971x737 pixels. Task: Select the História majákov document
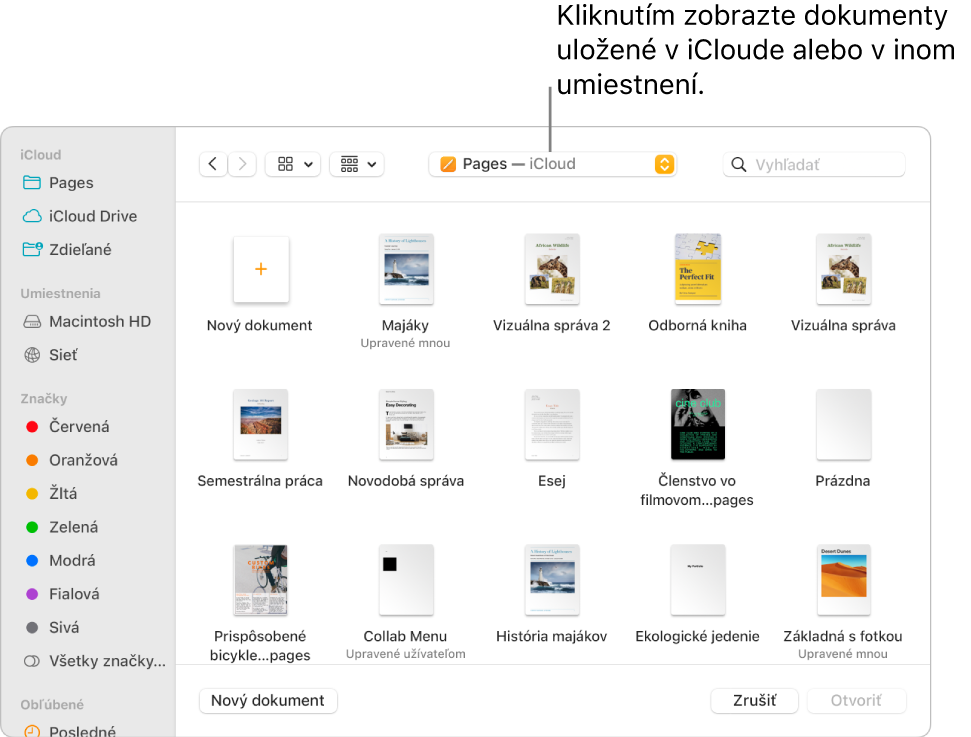[552, 580]
